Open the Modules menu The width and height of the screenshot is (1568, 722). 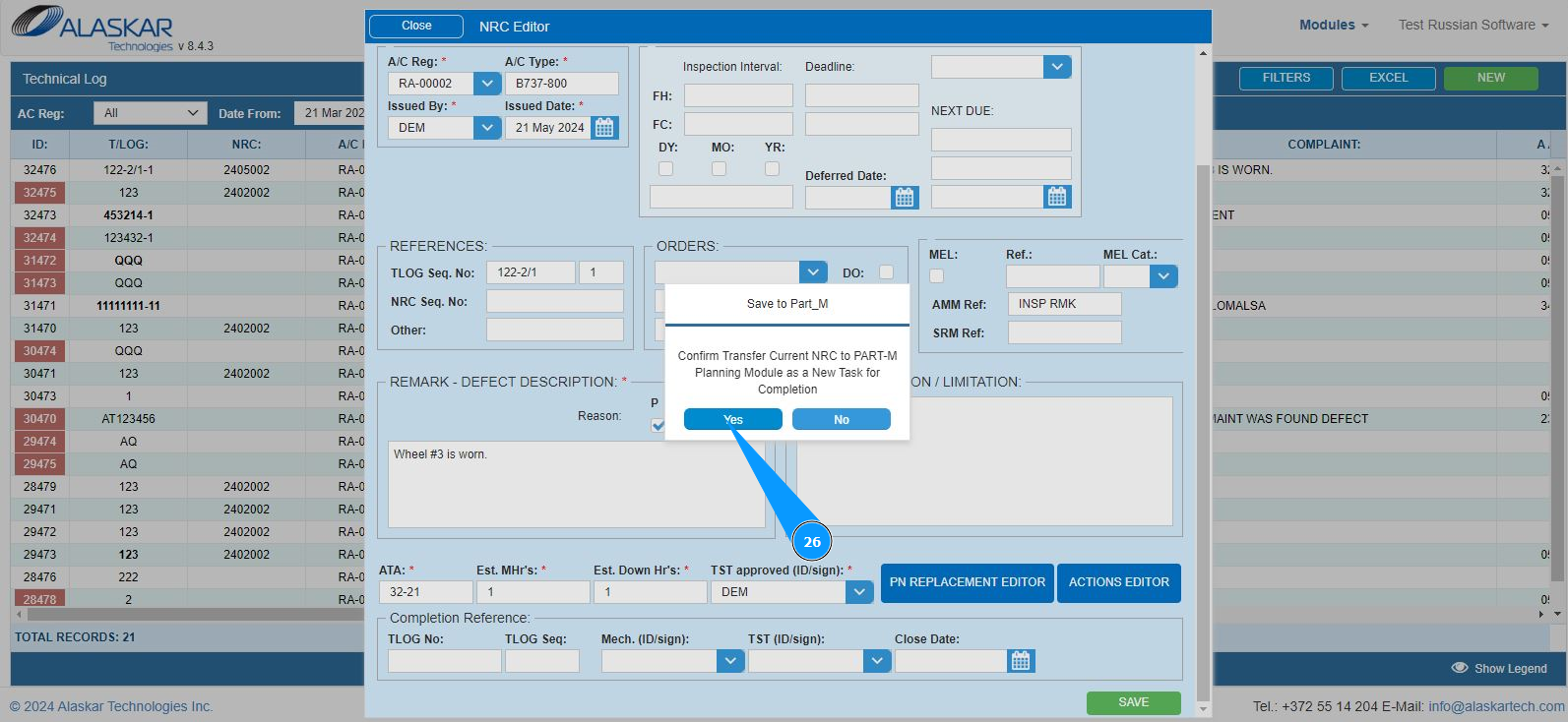coord(1334,26)
